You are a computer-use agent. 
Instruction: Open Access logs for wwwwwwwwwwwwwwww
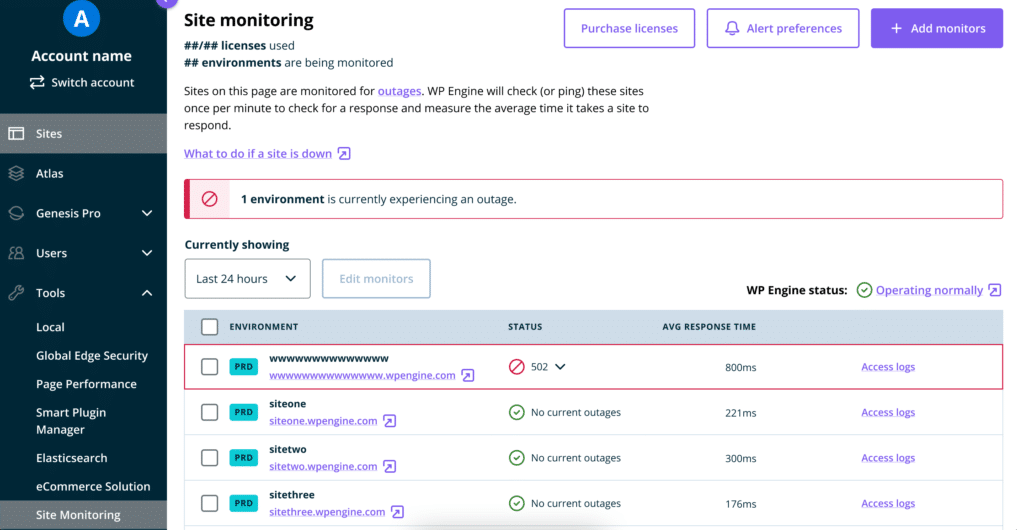888,367
